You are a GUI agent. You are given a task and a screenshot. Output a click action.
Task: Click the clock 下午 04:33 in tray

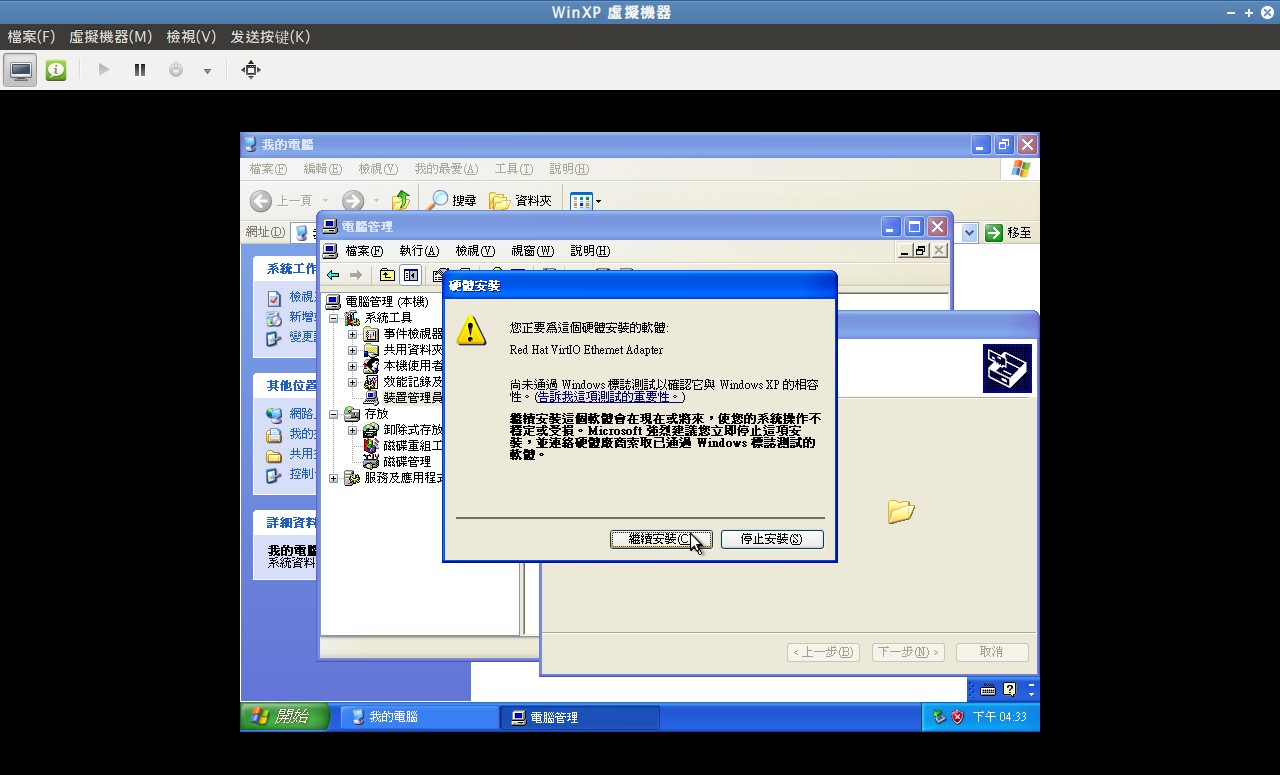(x=1000, y=717)
